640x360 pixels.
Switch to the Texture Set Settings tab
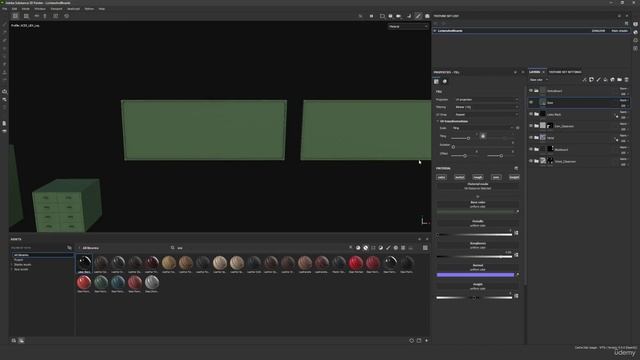coord(565,72)
